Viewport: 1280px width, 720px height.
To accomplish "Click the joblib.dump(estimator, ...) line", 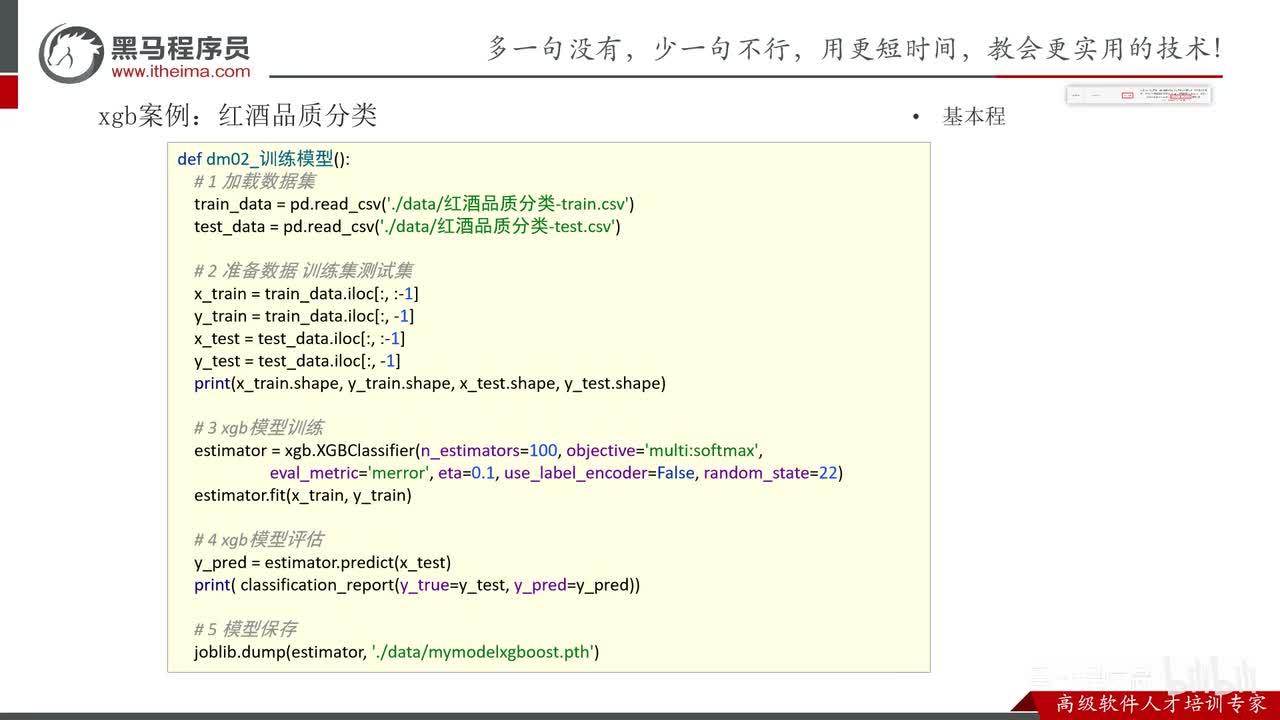I will [396, 652].
